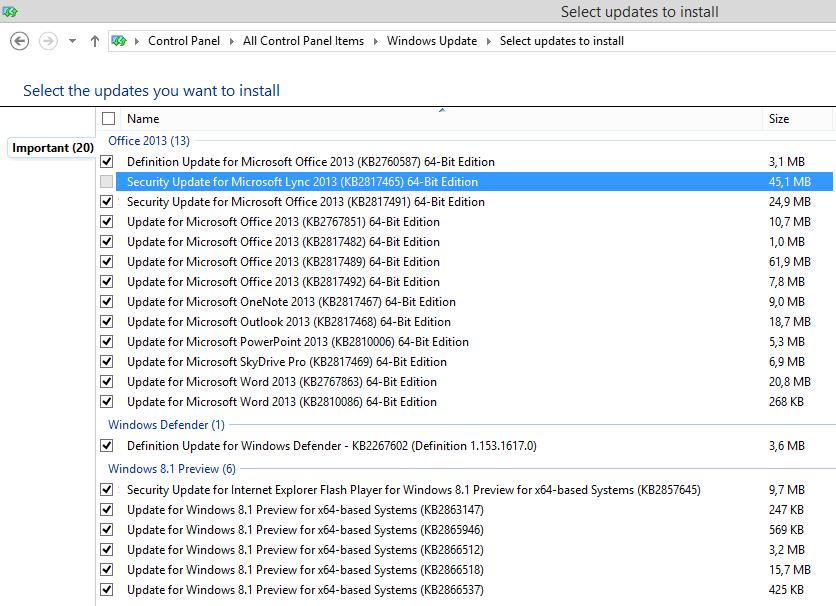Uncheck Word 2013 update KB2810086
The height and width of the screenshot is (606, 836).
click(107, 401)
